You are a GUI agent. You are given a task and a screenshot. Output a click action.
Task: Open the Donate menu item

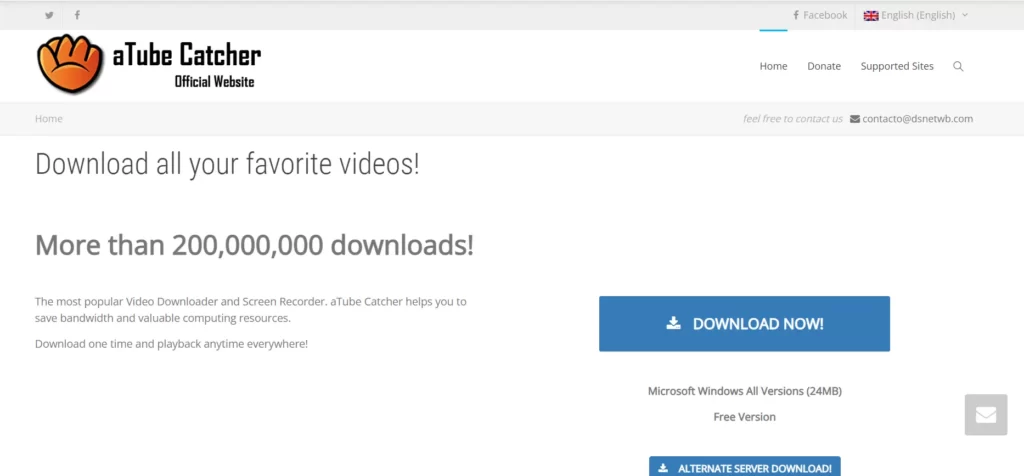pyautogui.click(x=824, y=66)
